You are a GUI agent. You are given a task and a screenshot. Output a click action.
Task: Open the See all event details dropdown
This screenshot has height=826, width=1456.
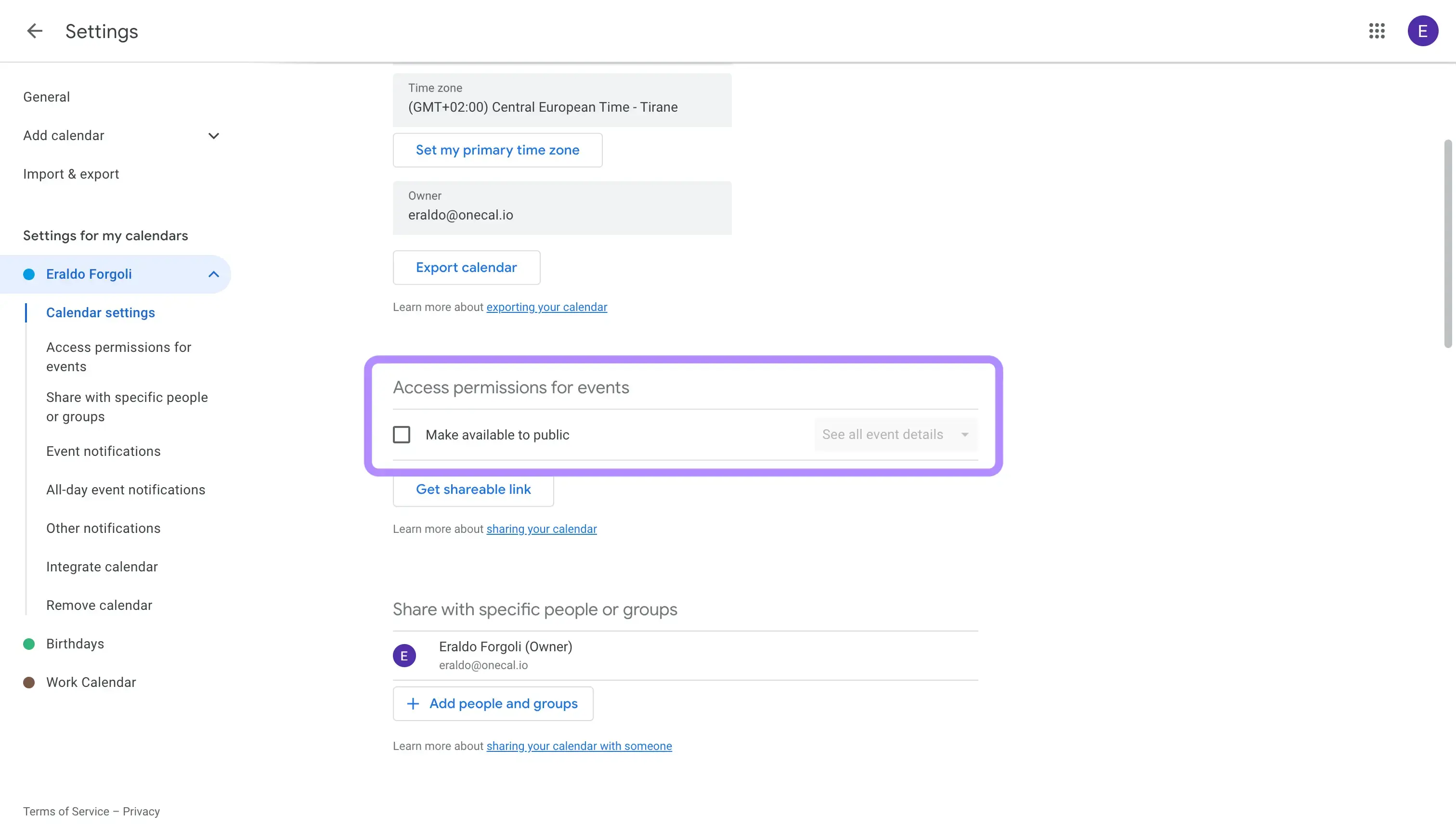click(x=896, y=435)
